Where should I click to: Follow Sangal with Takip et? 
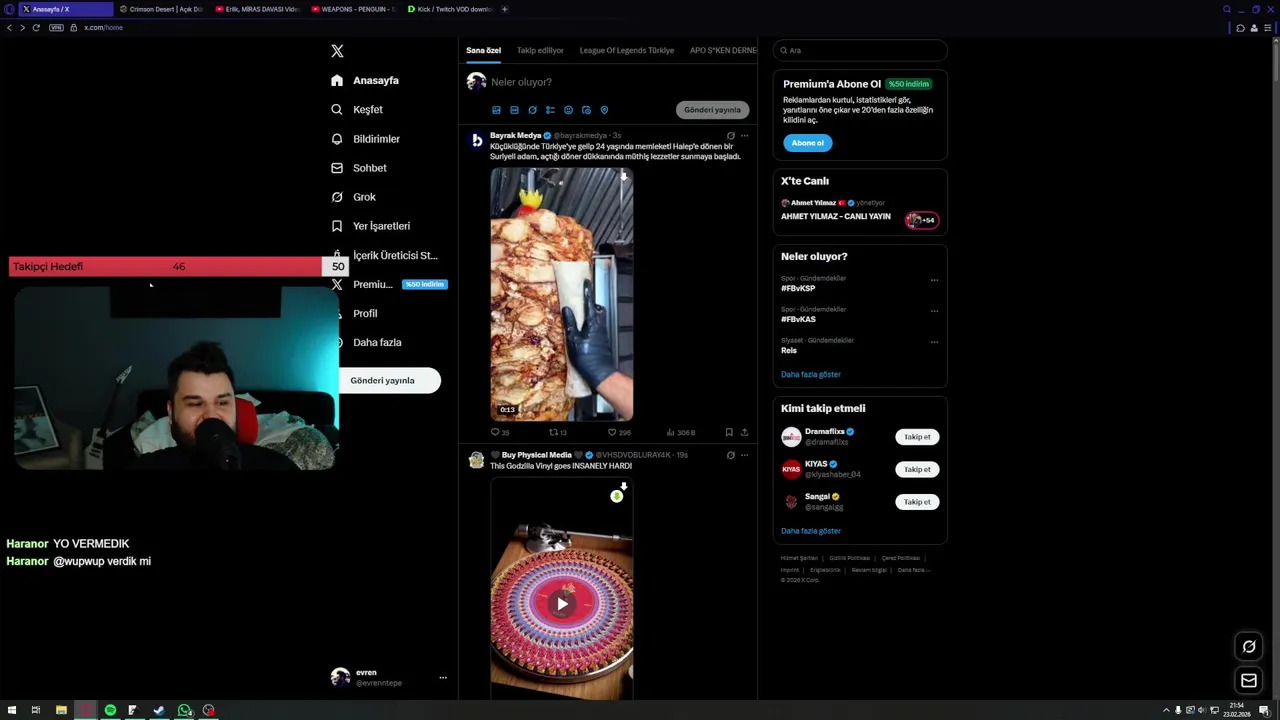pos(917,502)
